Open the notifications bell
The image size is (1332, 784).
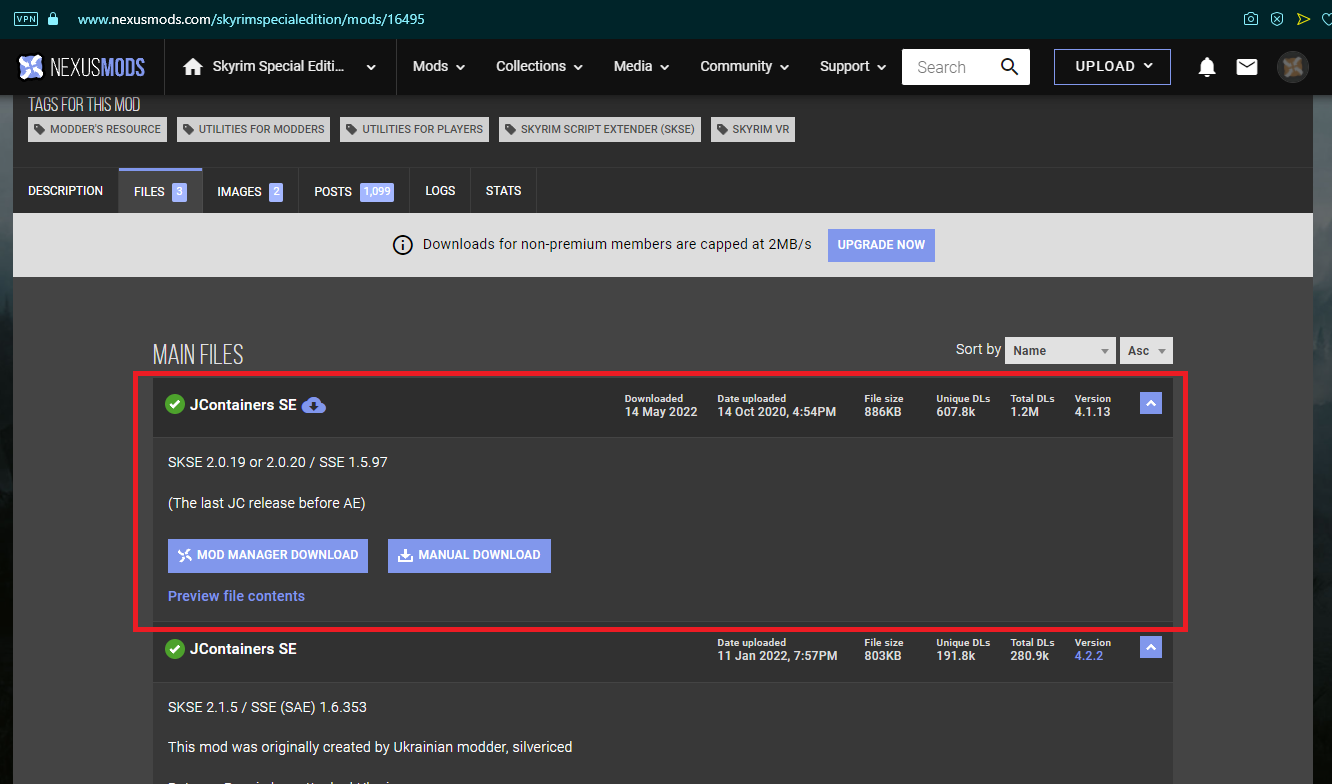click(1207, 67)
